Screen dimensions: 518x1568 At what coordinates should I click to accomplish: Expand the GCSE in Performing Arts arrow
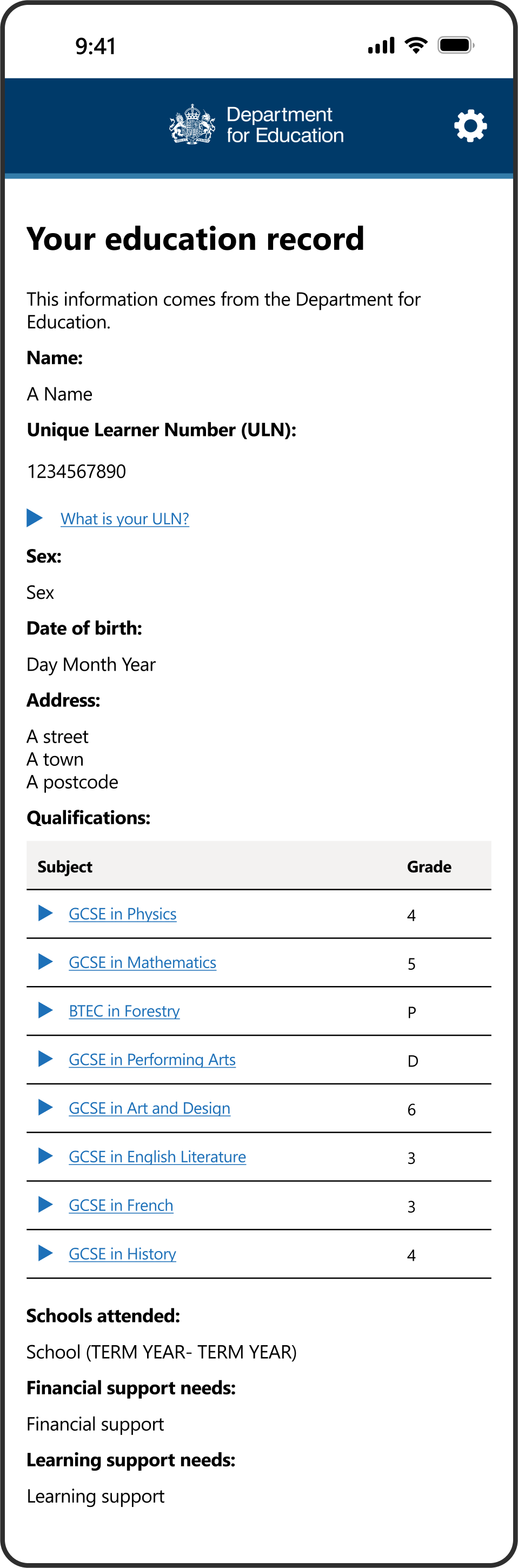(x=45, y=1059)
